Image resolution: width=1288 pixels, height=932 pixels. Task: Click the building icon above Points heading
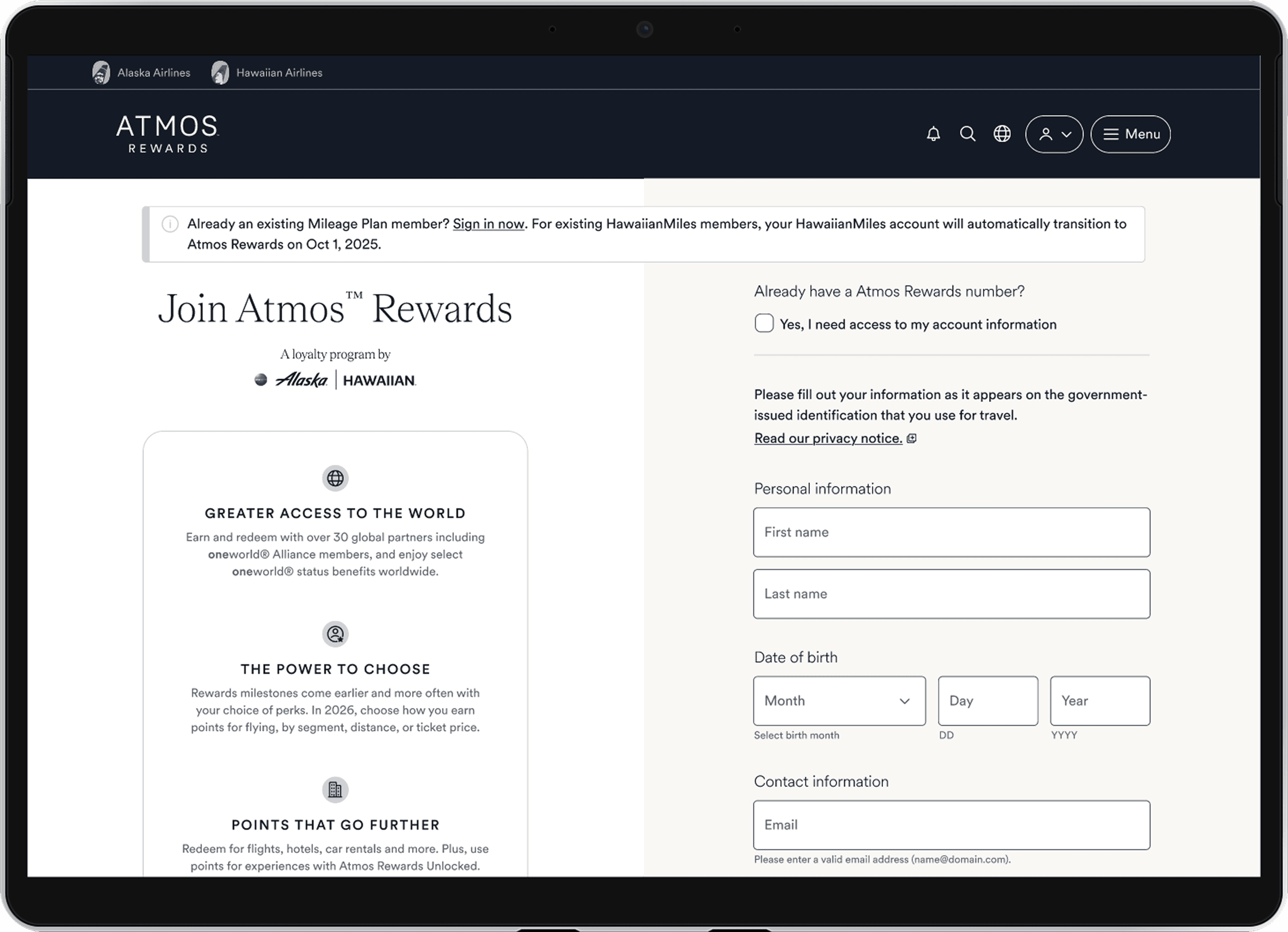click(335, 789)
